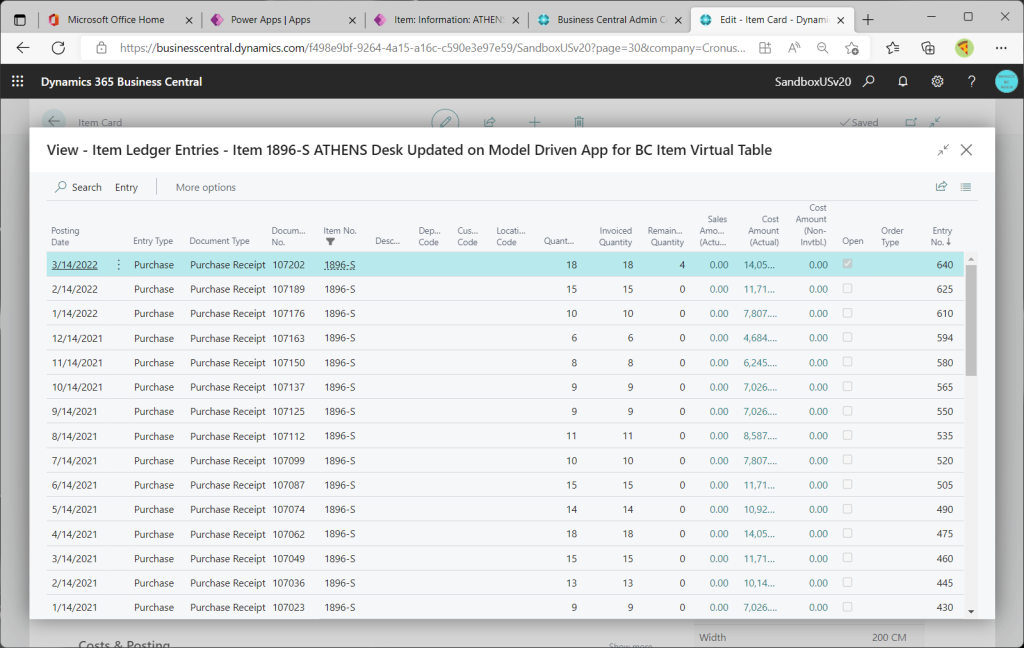The image size is (1024, 648).
Task: Click the zoom magnifier in address bar
Action: pyautogui.click(x=822, y=48)
